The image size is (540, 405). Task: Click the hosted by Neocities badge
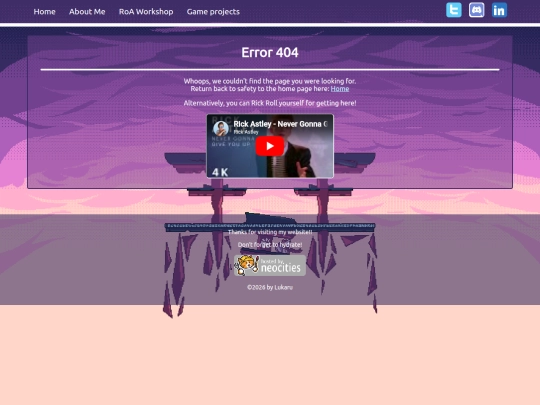point(270,265)
